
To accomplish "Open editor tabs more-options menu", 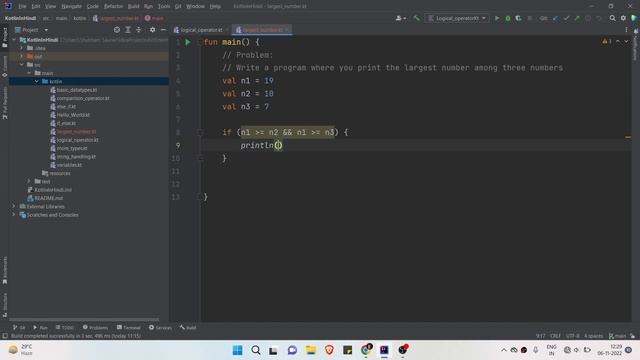I will click(626, 30).
